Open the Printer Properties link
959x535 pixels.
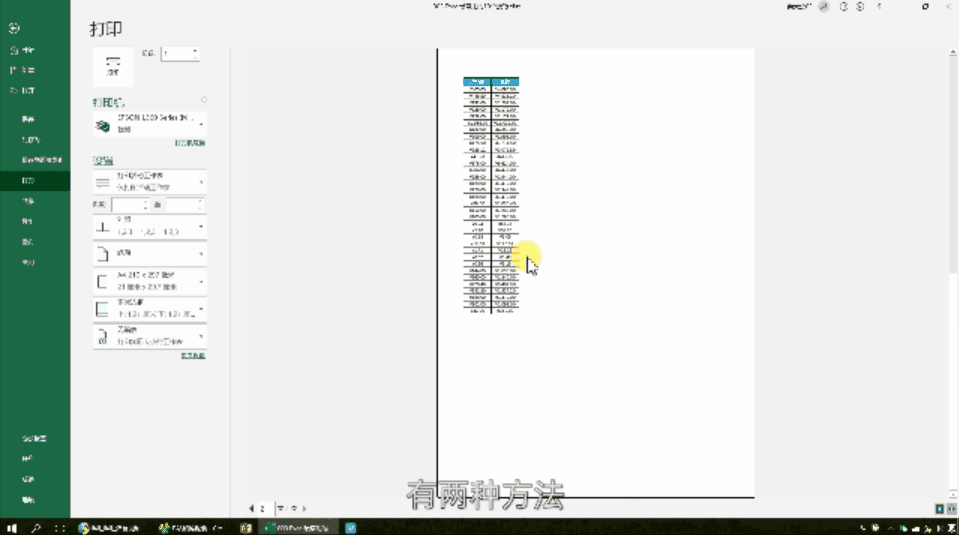[x=190, y=143]
